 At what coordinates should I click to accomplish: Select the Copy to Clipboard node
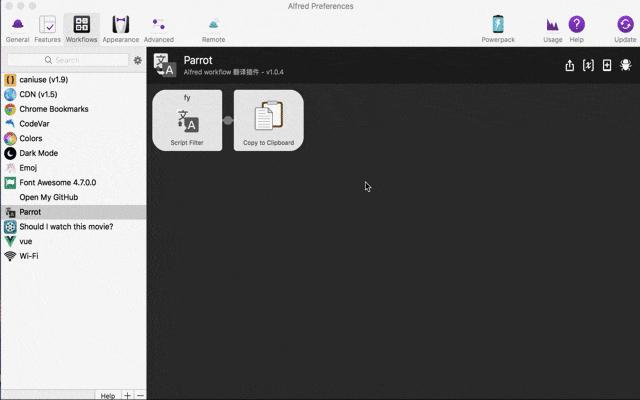click(269, 120)
